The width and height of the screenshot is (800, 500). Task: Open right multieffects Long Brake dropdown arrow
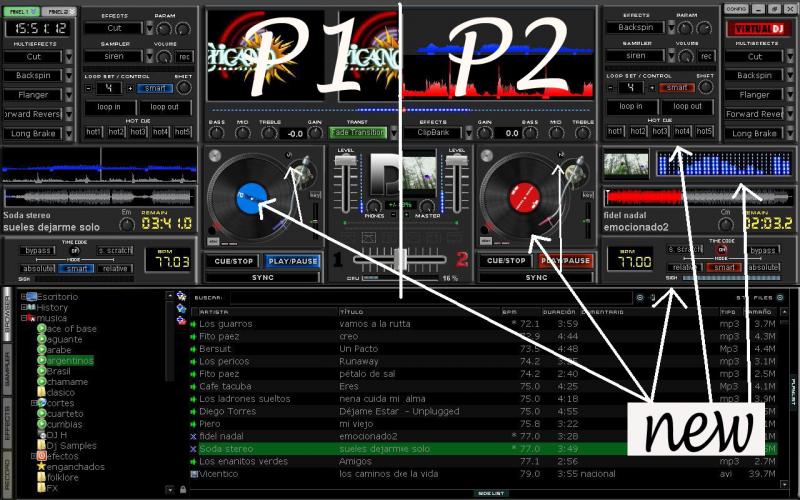coord(790,134)
